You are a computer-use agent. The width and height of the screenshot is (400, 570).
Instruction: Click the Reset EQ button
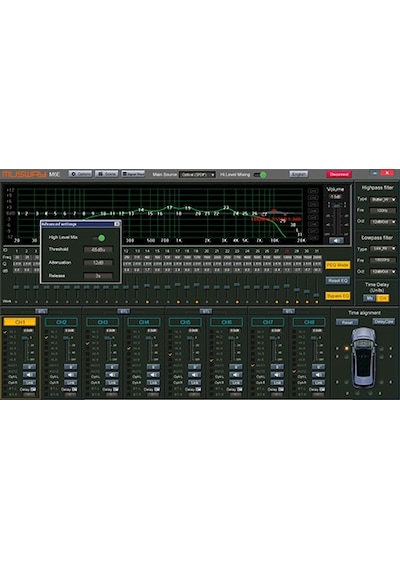click(338, 281)
